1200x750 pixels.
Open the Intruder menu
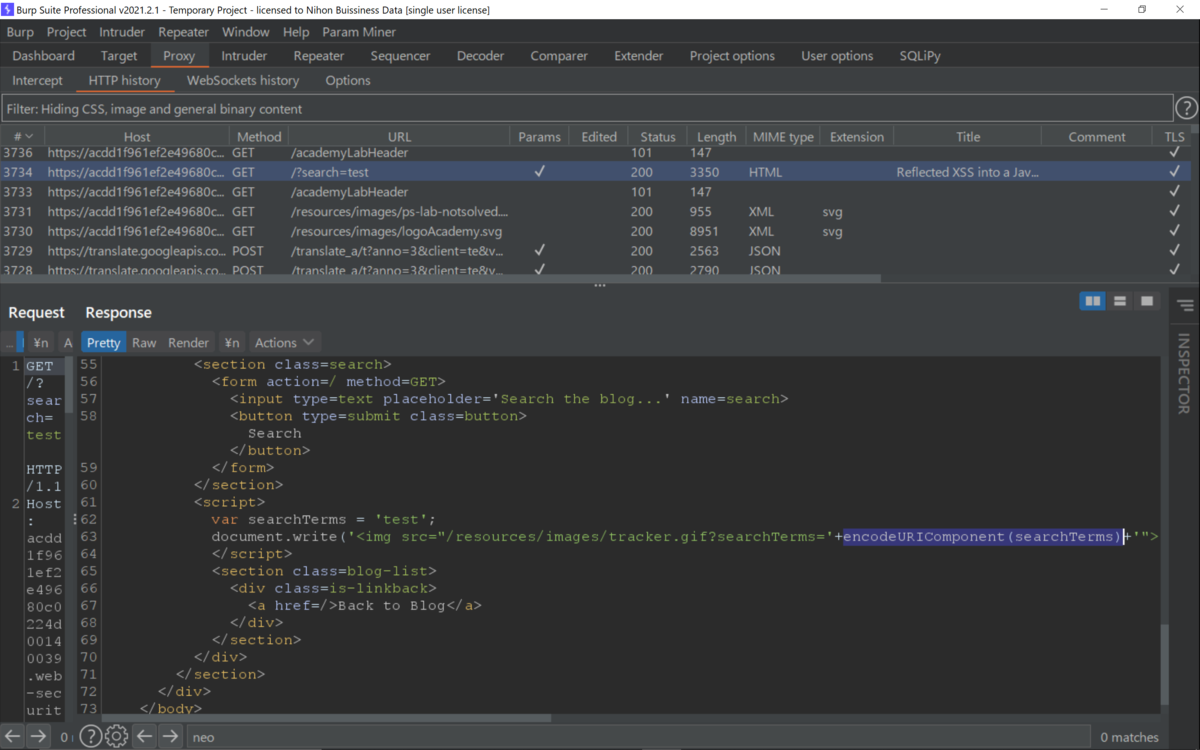pos(122,32)
